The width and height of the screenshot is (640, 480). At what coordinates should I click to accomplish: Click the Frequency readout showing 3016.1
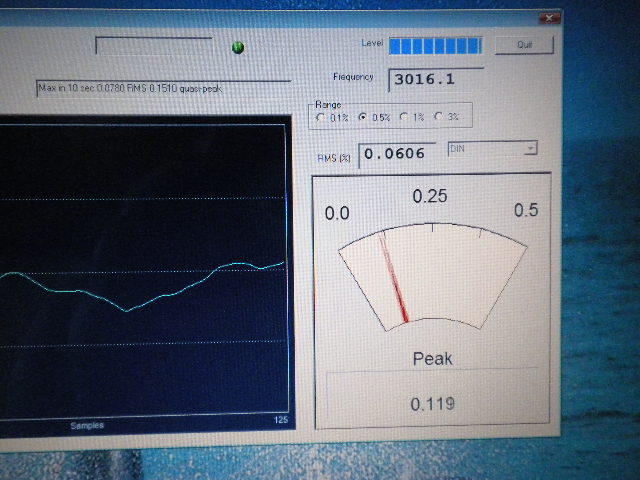click(x=423, y=78)
